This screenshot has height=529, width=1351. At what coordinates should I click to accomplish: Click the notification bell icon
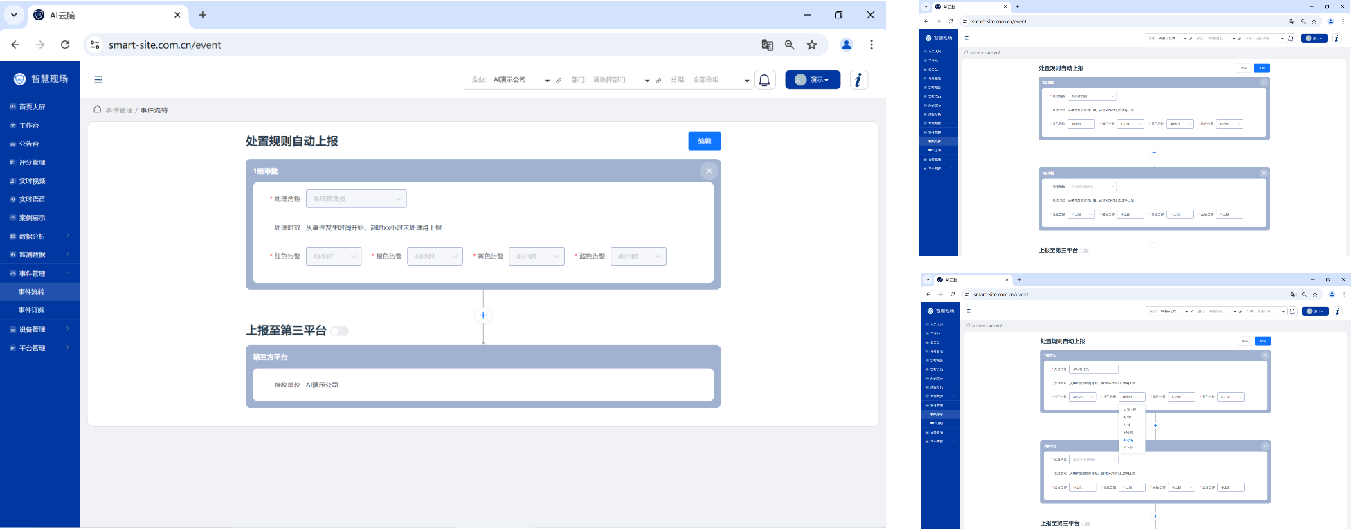pos(765,80)
